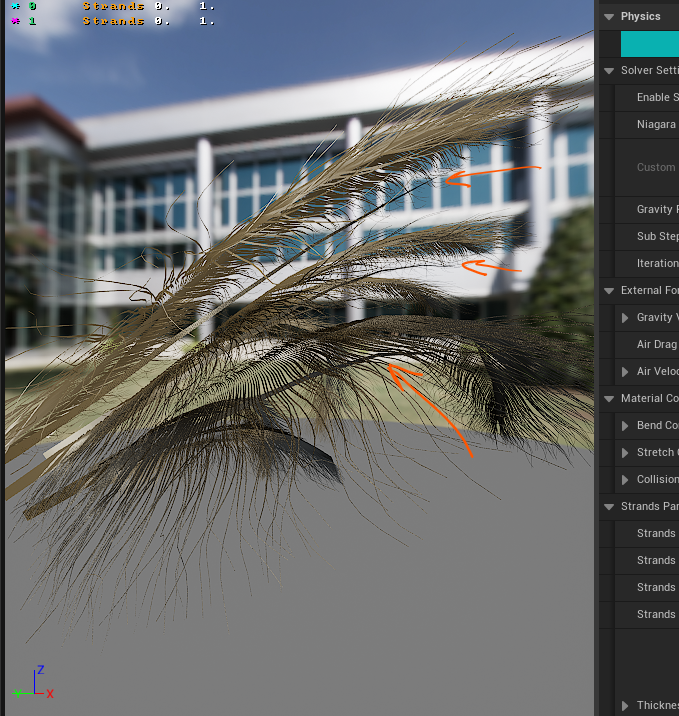The image size is (679, 716).
Task: Expand the Gravity Vector property
Action: (626, 318)
